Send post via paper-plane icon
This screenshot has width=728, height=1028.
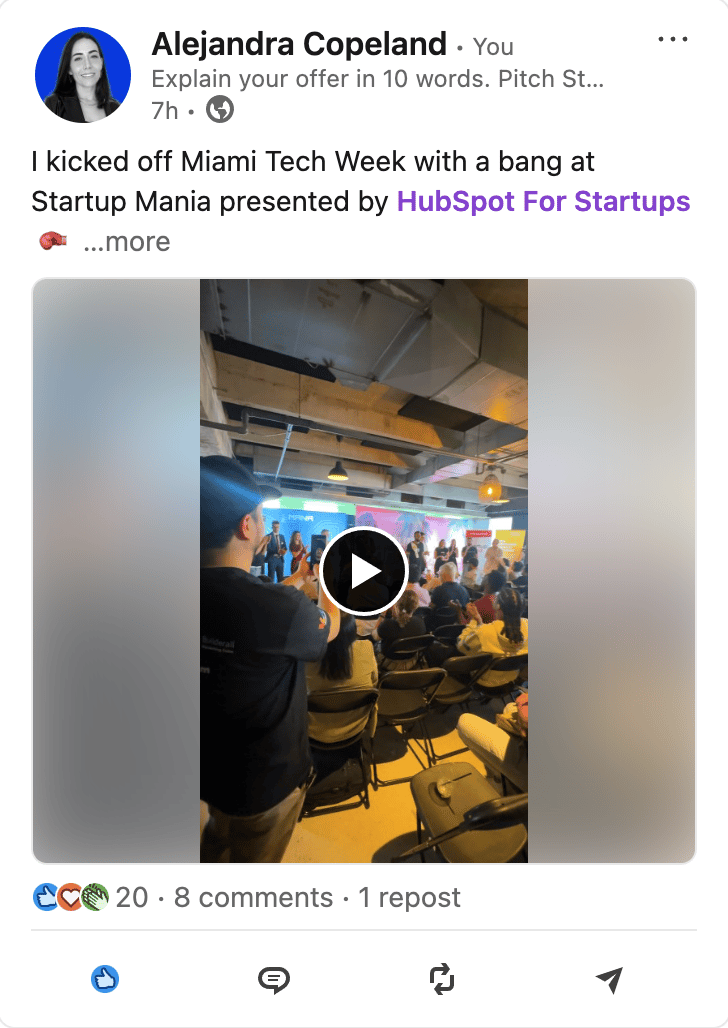coord(609,980)
